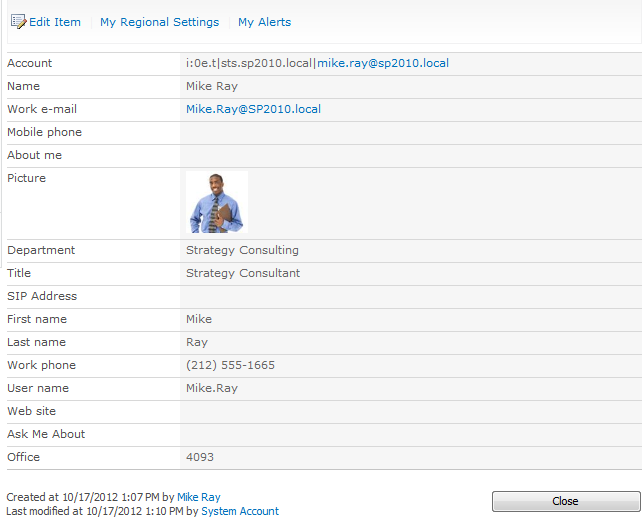This screenshot has width=644, height=524.
Task: Click the First name value Mike
Action: [x=199, y=319]
